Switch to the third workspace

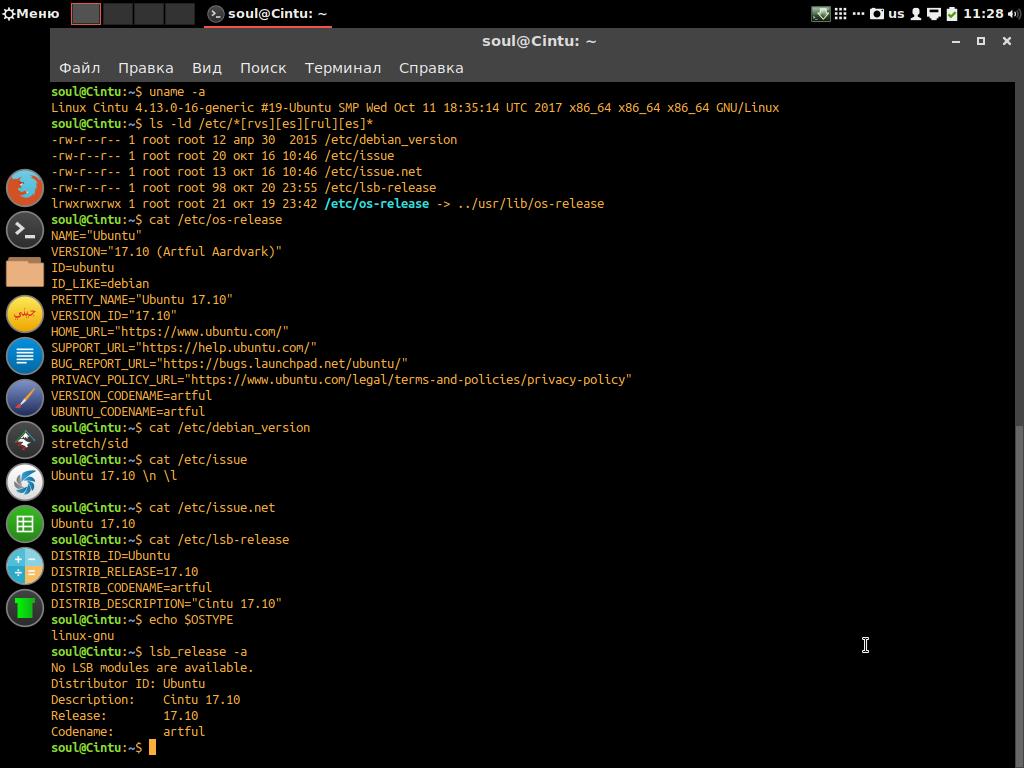click(149, 14)
